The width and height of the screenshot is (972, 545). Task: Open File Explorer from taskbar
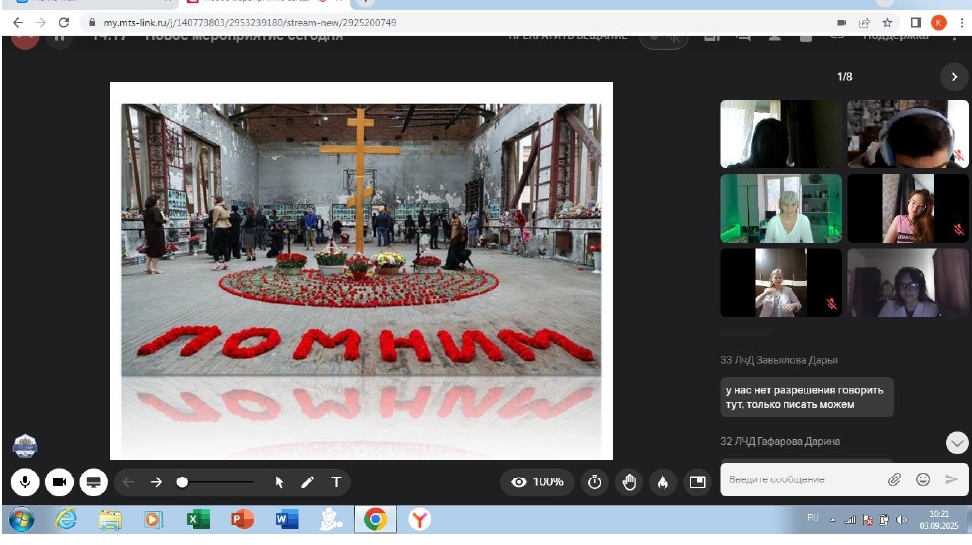110,519
